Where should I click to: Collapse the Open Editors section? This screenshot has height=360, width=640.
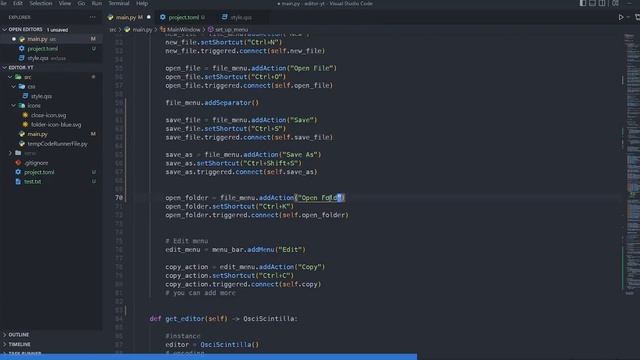4,29
